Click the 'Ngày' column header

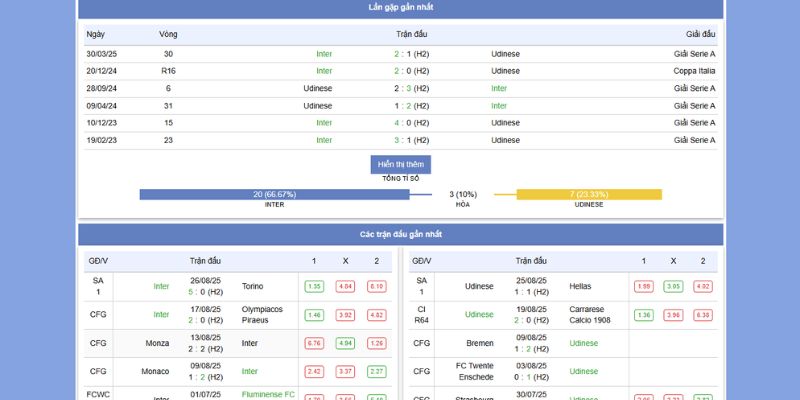point(95,34)
